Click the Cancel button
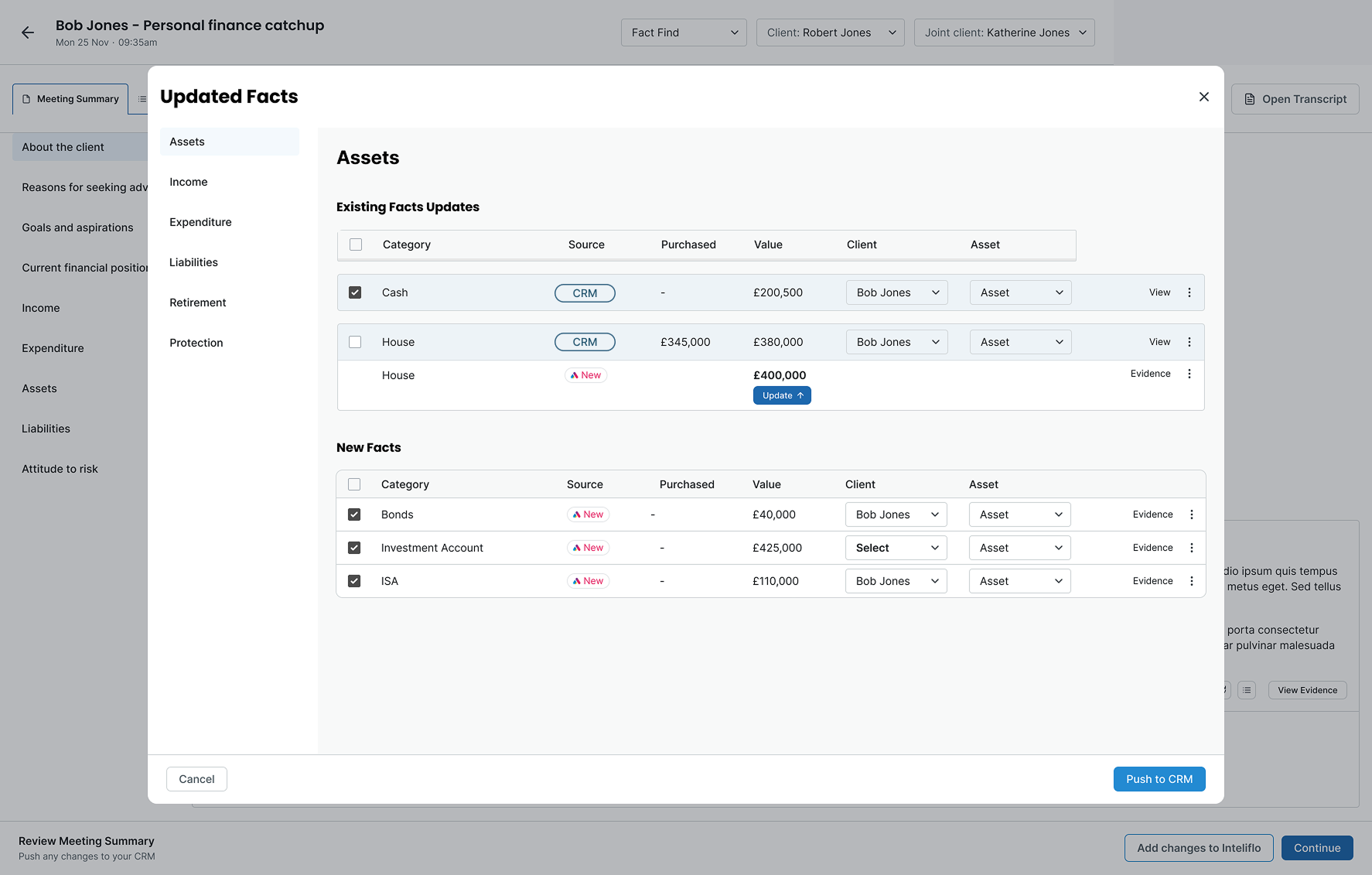1372x875 pixels. point(196,779)
